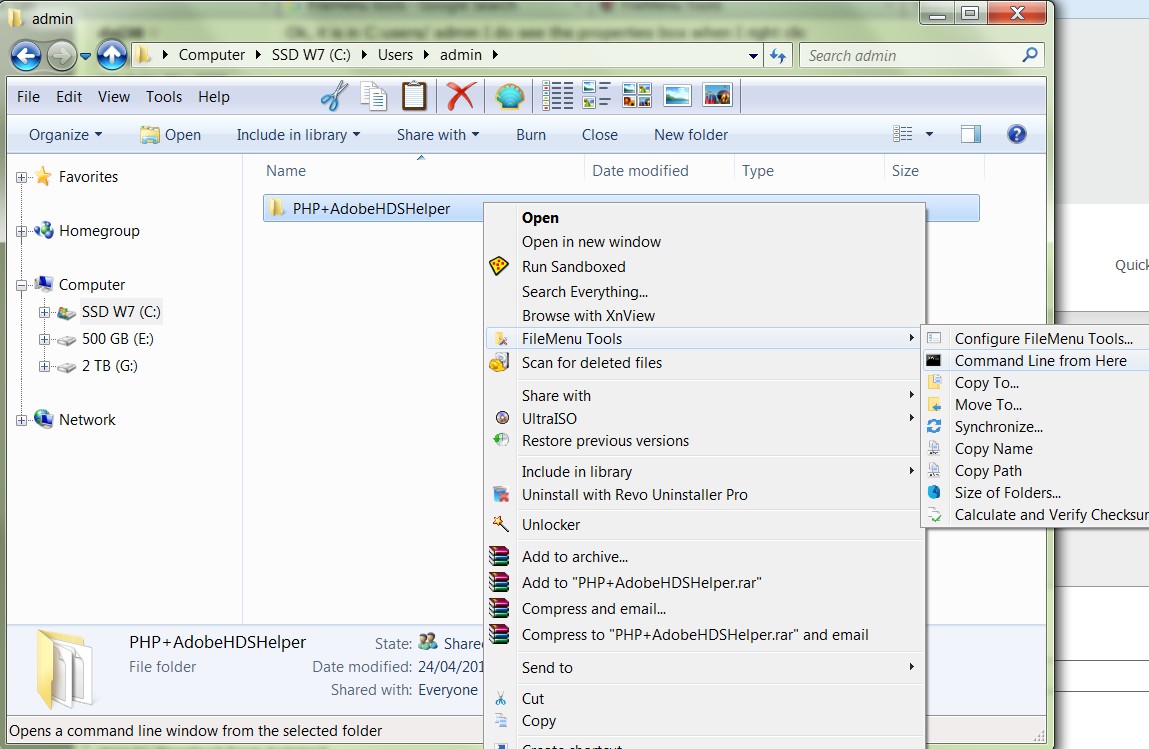Click the search magnifier icon
This screenshot has width=1149, height=749.
click(x=1030, y=55)
